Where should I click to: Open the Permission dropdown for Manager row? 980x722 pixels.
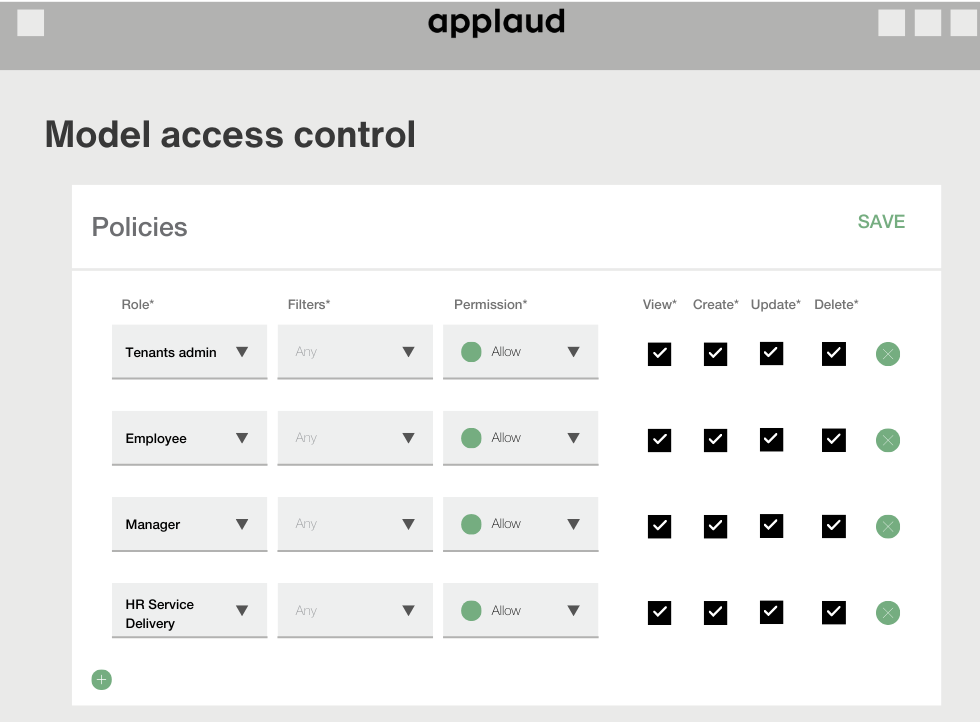(x=521, y=524)
